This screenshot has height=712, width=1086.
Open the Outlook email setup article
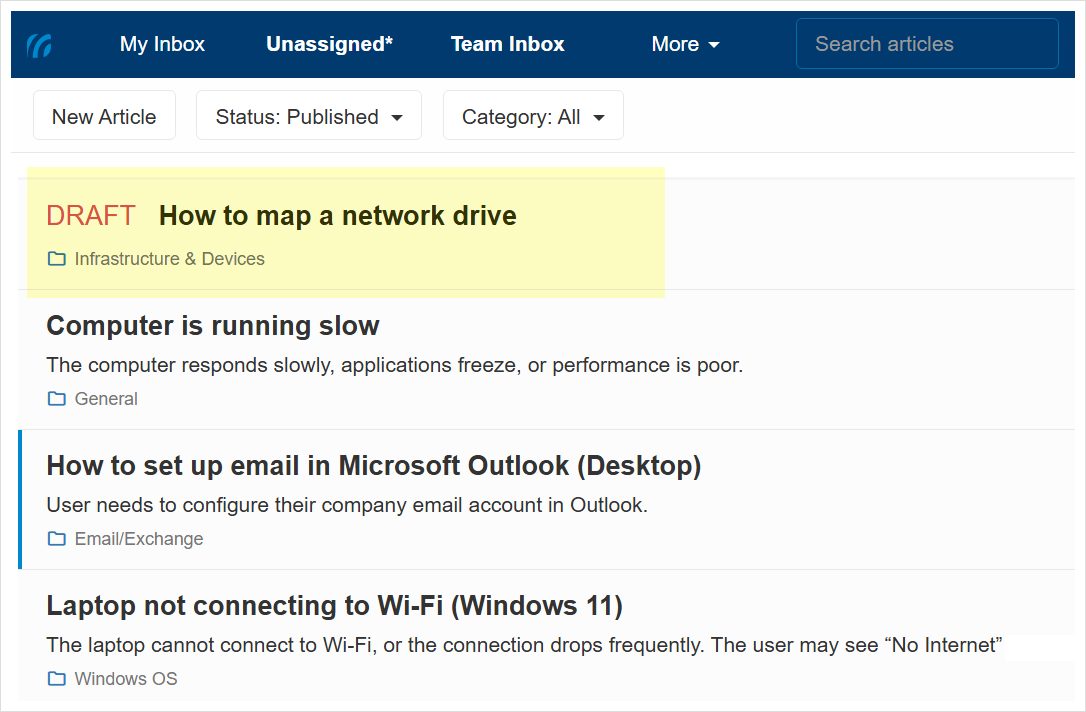tap(373, 466)
